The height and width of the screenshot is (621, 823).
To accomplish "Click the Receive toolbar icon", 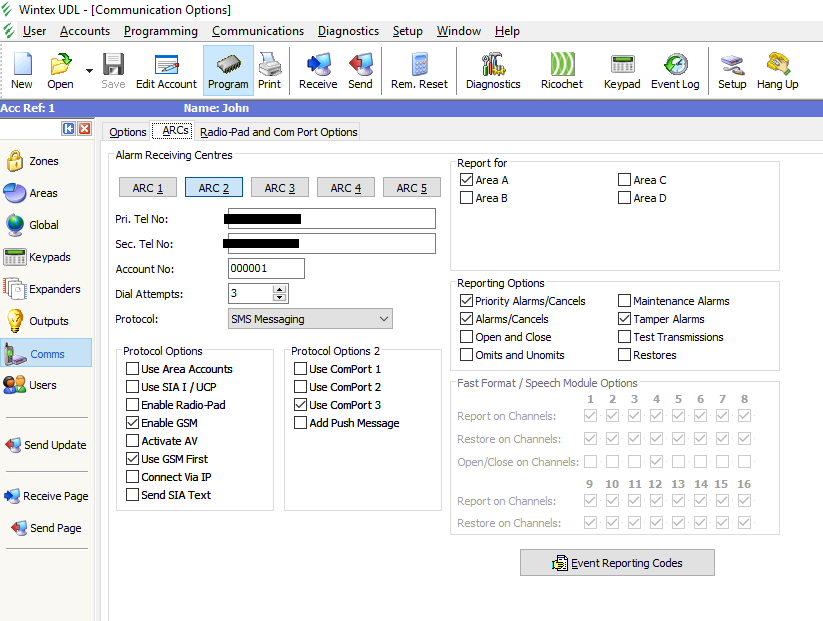I will (318, 72).
